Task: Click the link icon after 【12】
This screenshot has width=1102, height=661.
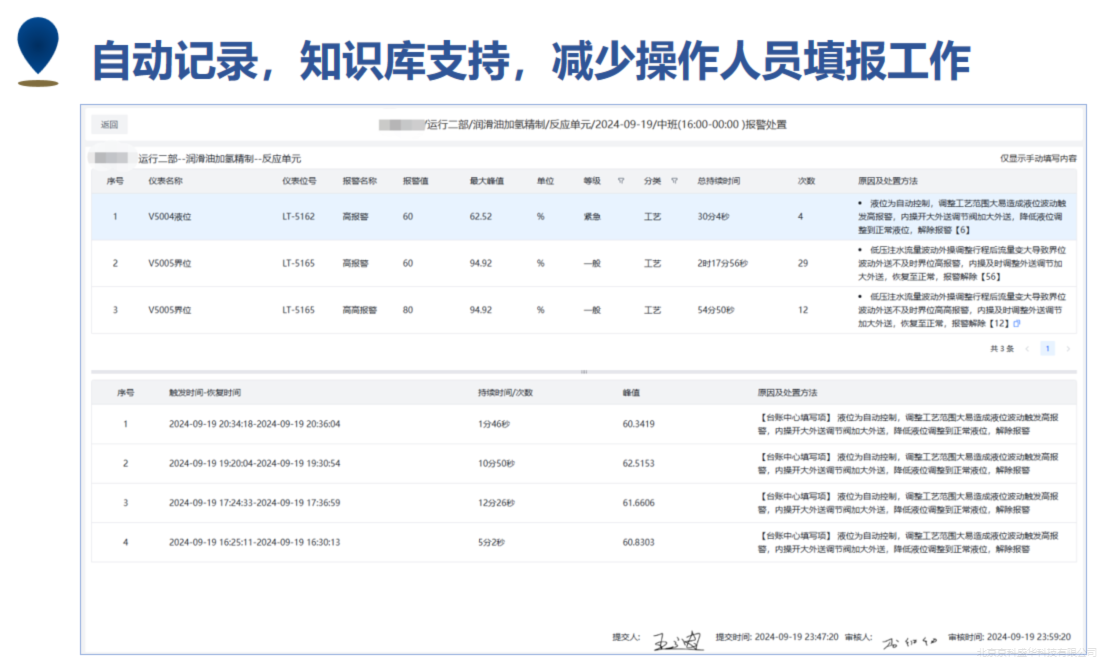Action: pos(1016,324)
